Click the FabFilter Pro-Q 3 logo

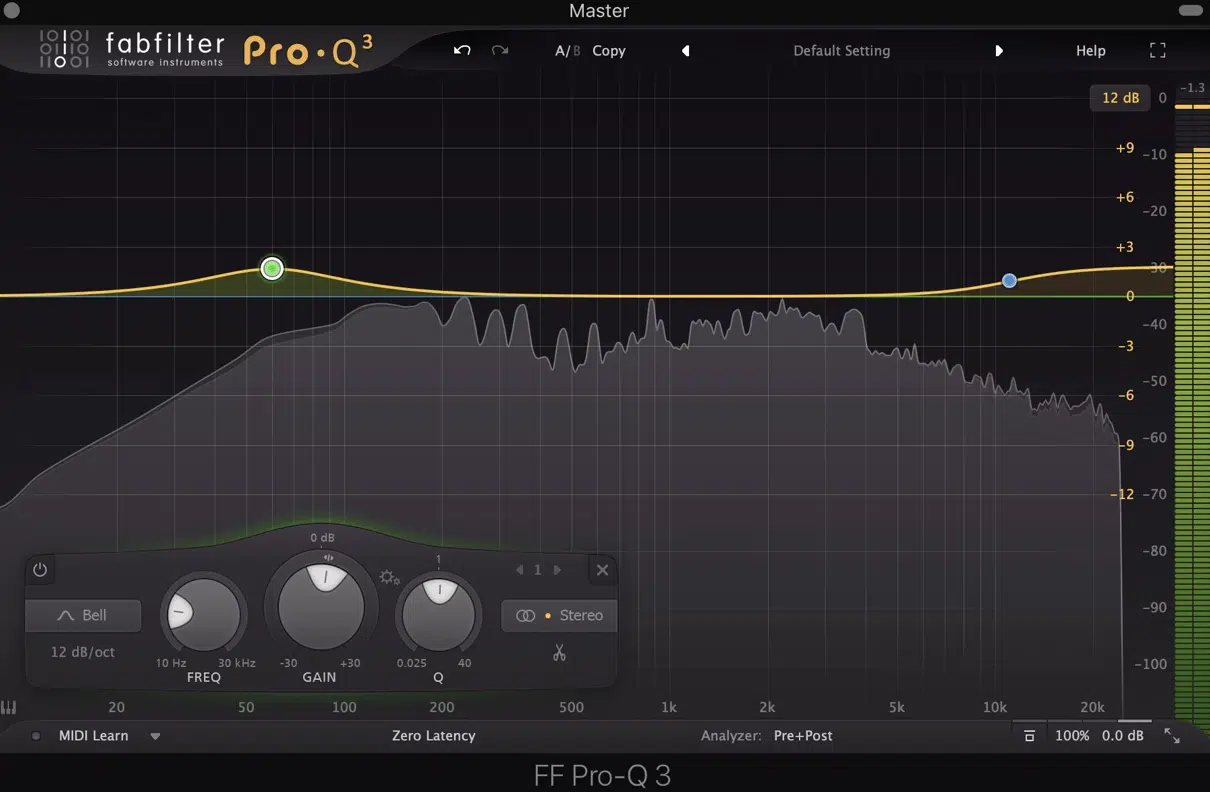coord(204,49)
